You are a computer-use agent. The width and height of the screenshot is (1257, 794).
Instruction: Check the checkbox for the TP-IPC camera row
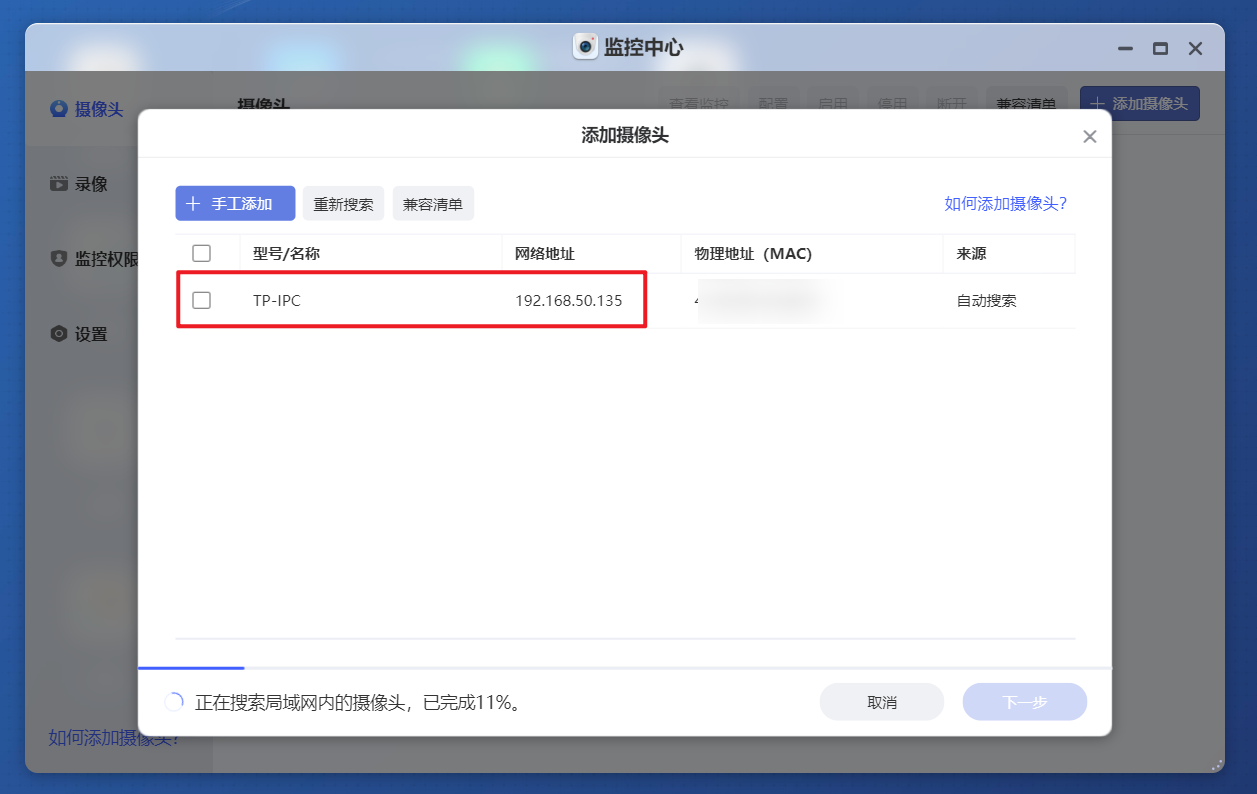click(x=203, y=300)
